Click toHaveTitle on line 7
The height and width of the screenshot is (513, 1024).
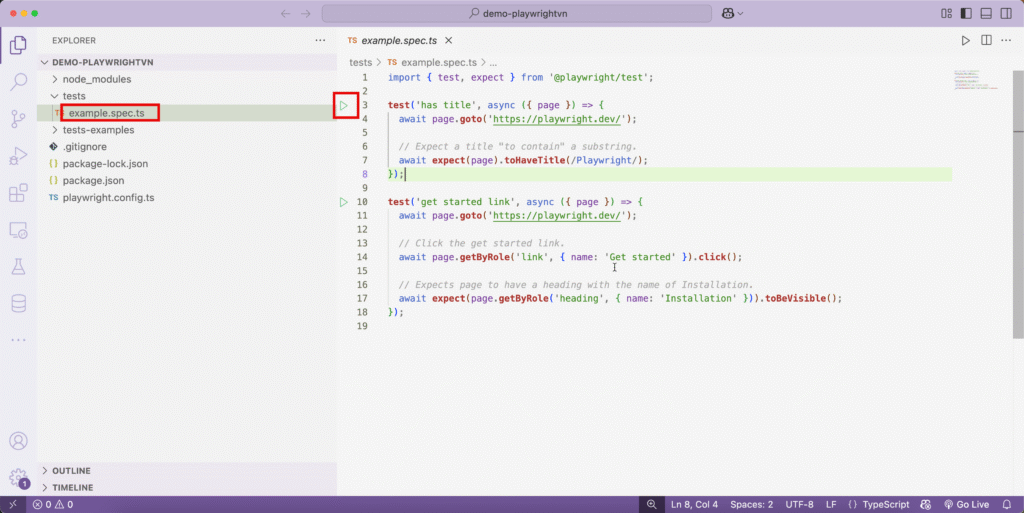point(535,160)
